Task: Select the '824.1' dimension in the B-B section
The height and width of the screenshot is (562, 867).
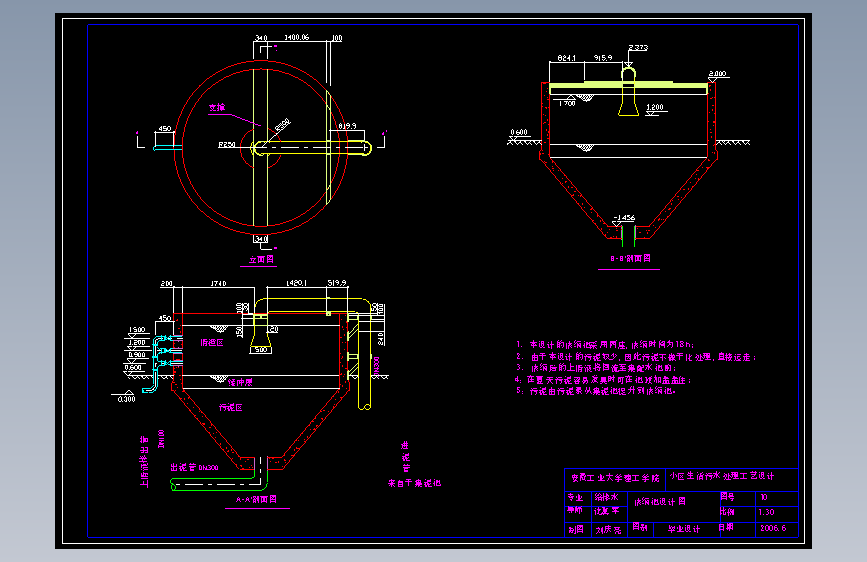Action: 566,58
